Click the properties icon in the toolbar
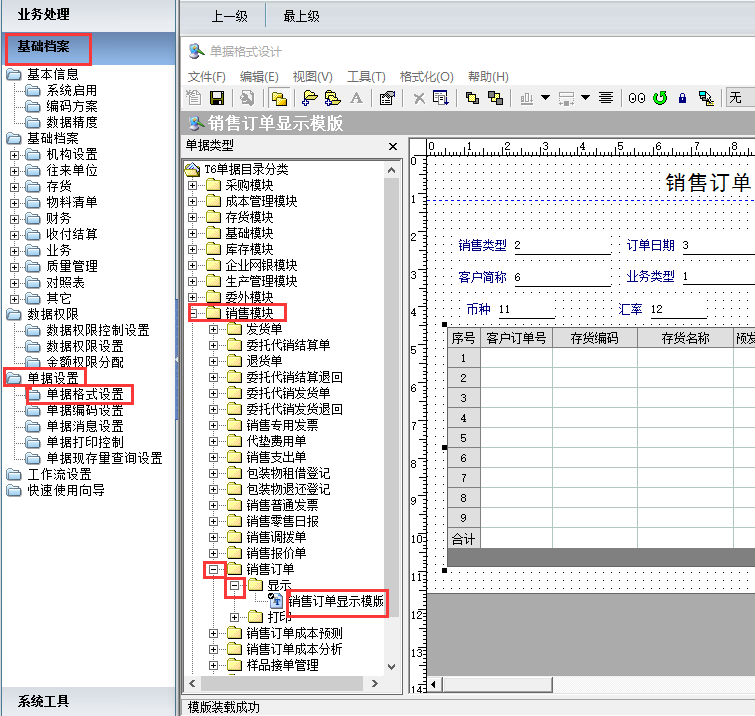 coord(387,98)
